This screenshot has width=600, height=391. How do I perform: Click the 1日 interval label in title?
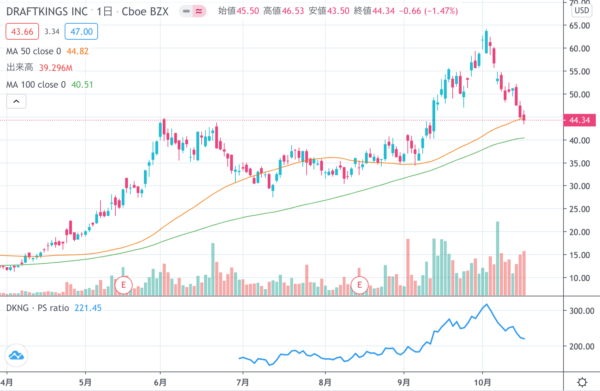[x=104, y=11]
